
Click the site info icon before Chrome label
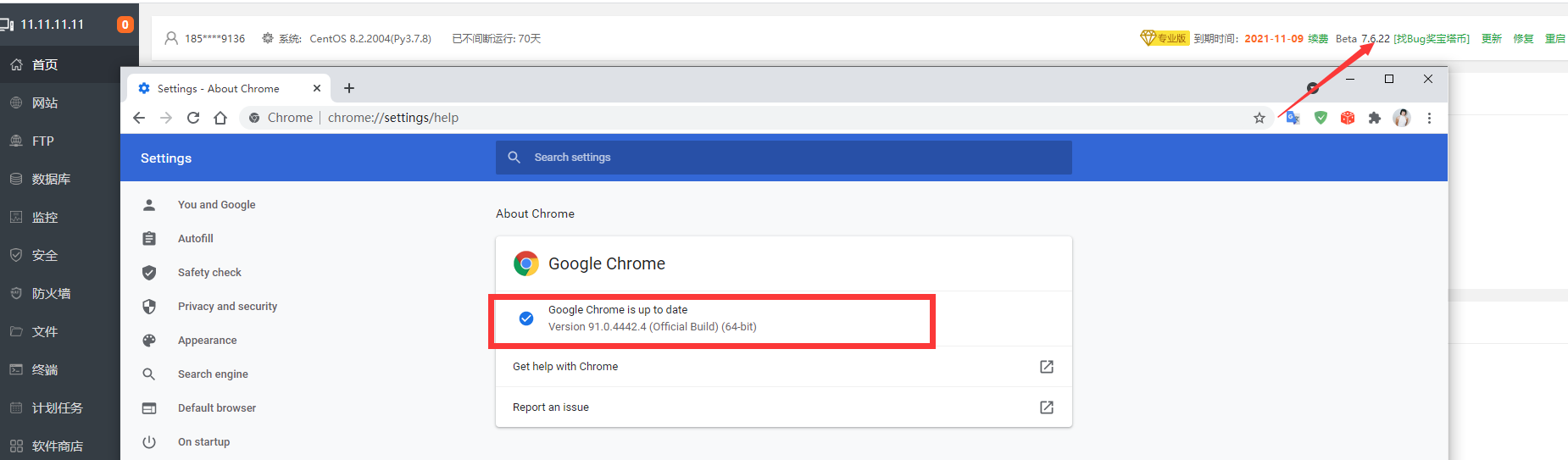point(254,118)
